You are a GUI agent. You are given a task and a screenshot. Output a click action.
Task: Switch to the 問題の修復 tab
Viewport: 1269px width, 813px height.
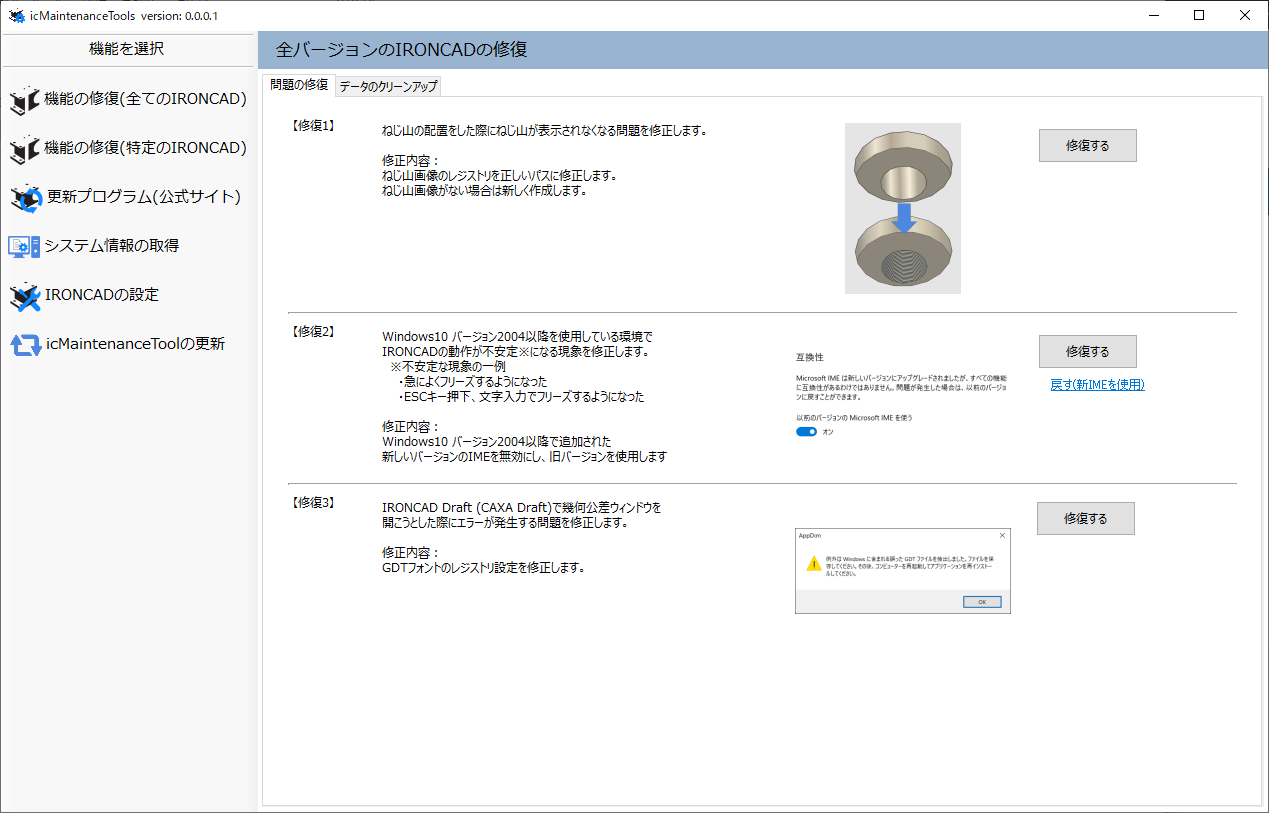click(298, 85)
